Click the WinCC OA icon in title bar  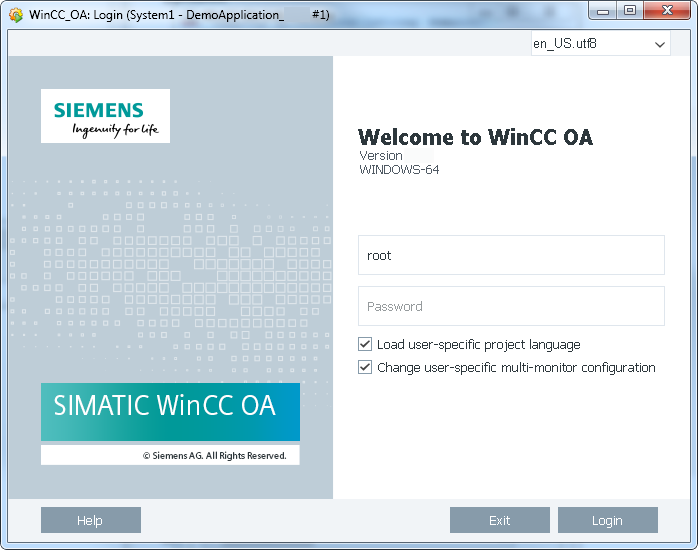tap(15, 16)
